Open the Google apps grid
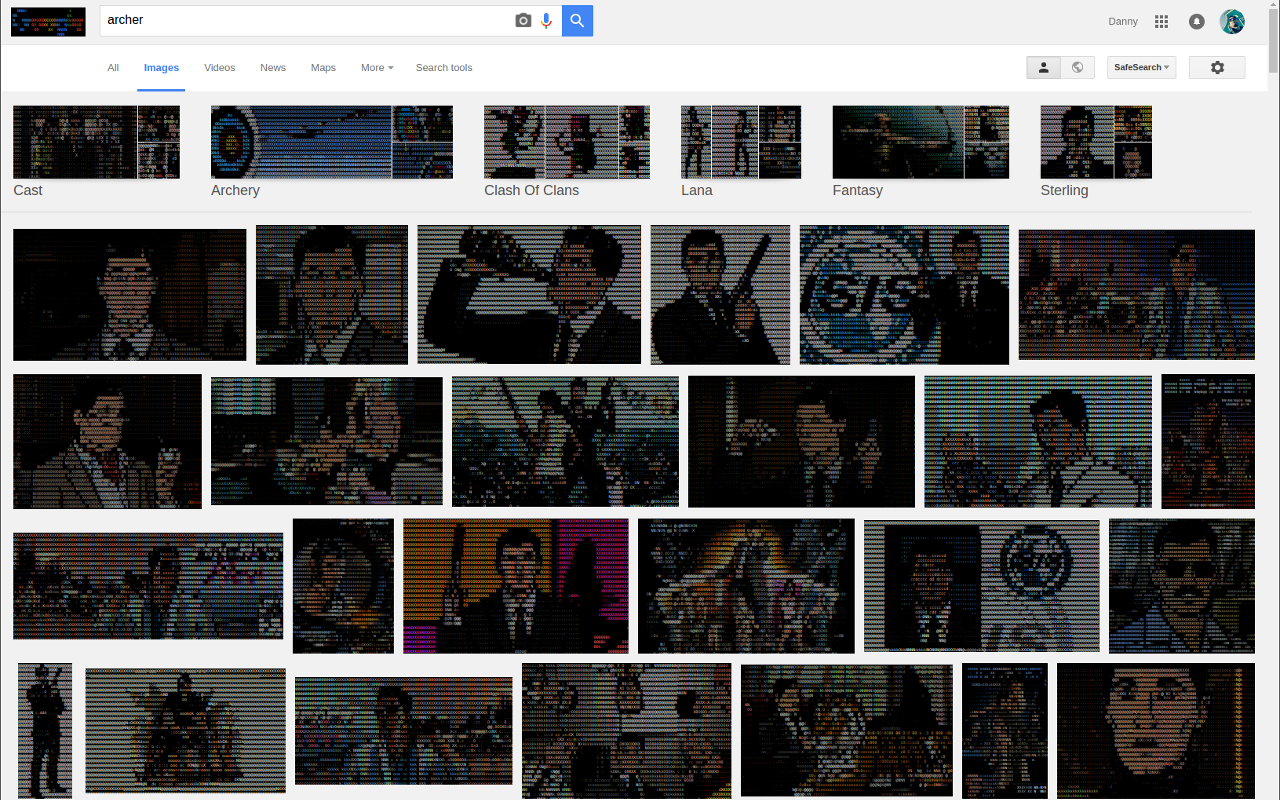The width and height of the screenshot is (1280, 800). tap(1161, 21)
